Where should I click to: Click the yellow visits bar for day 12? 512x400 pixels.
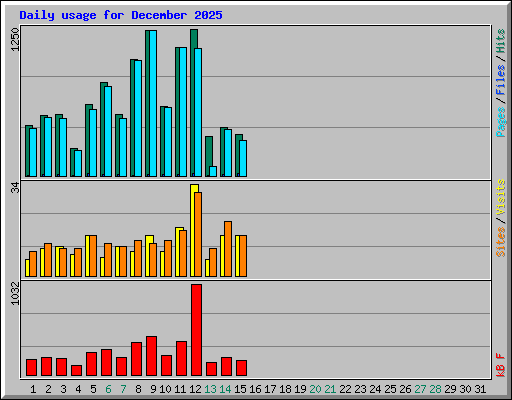point(192,230)
